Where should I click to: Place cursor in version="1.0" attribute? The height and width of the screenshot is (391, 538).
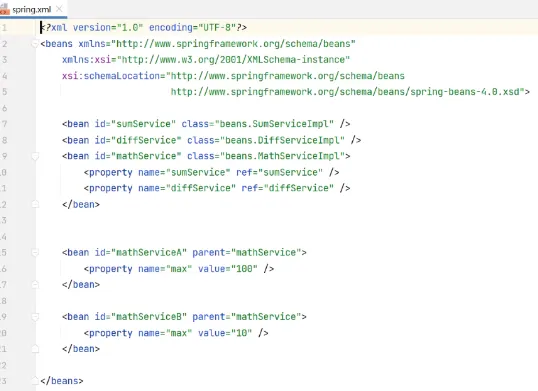pyautogui.click(x=108, y=27)
